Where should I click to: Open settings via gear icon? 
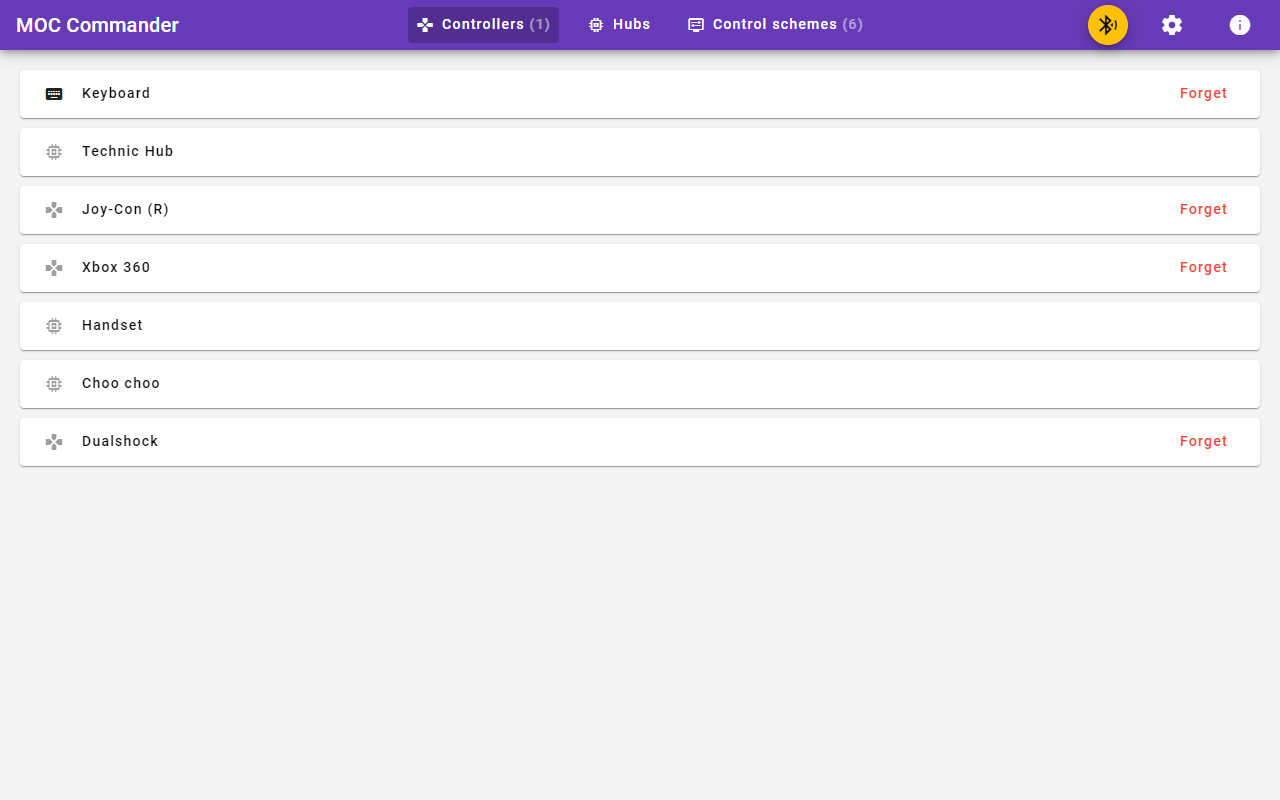coord(1172,25)
